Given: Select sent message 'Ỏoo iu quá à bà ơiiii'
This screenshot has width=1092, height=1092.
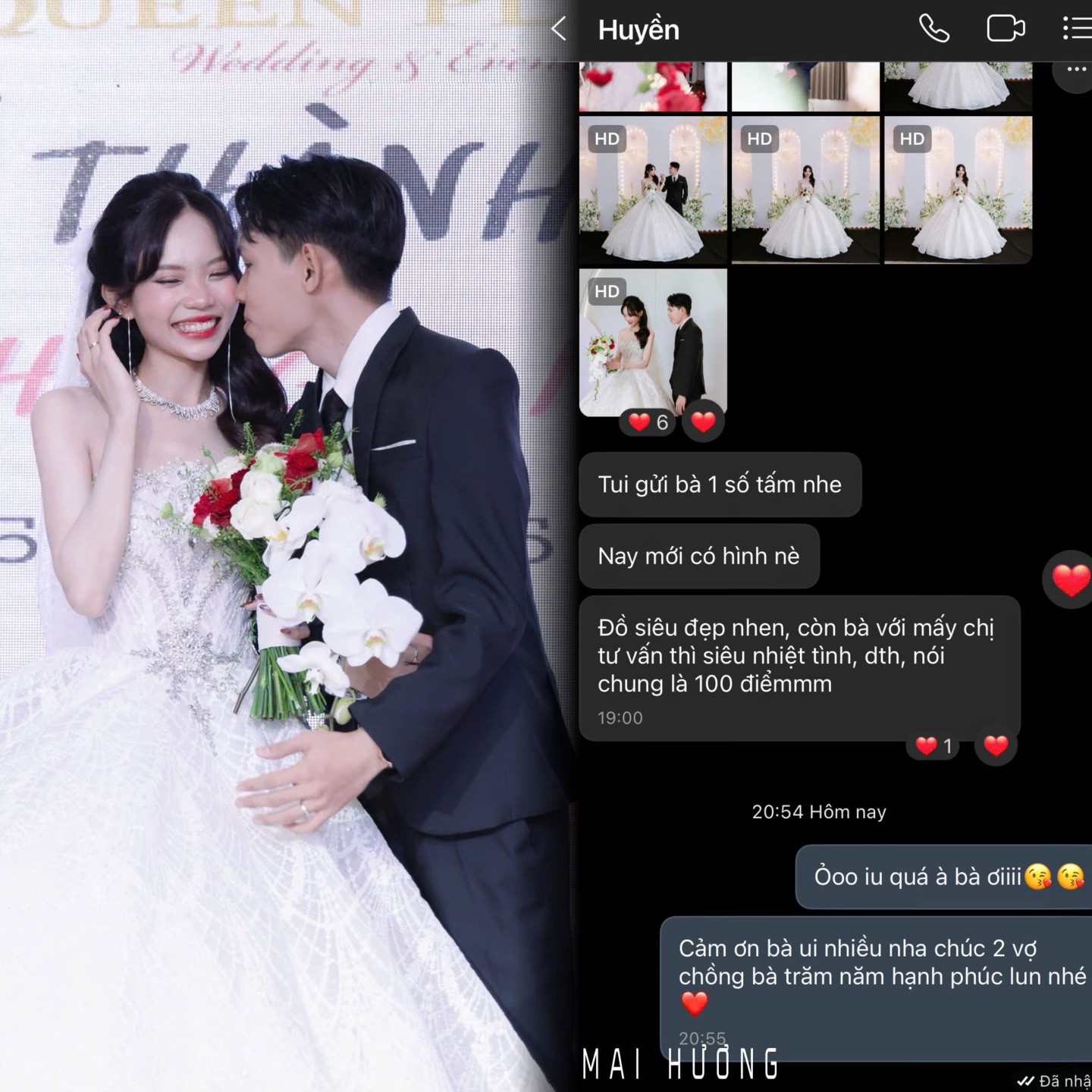Looking at the screenshot, I should [x=946, y=877].
